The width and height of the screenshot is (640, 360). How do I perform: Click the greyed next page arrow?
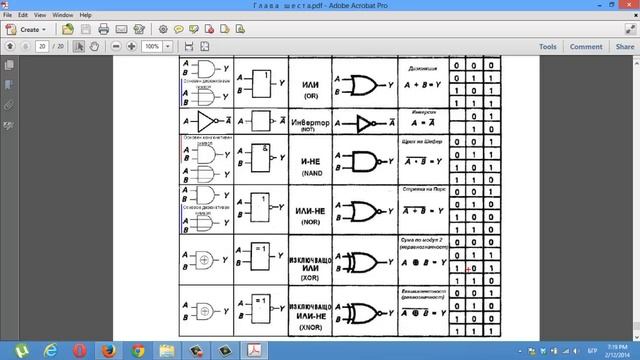(x=25, y=46)
